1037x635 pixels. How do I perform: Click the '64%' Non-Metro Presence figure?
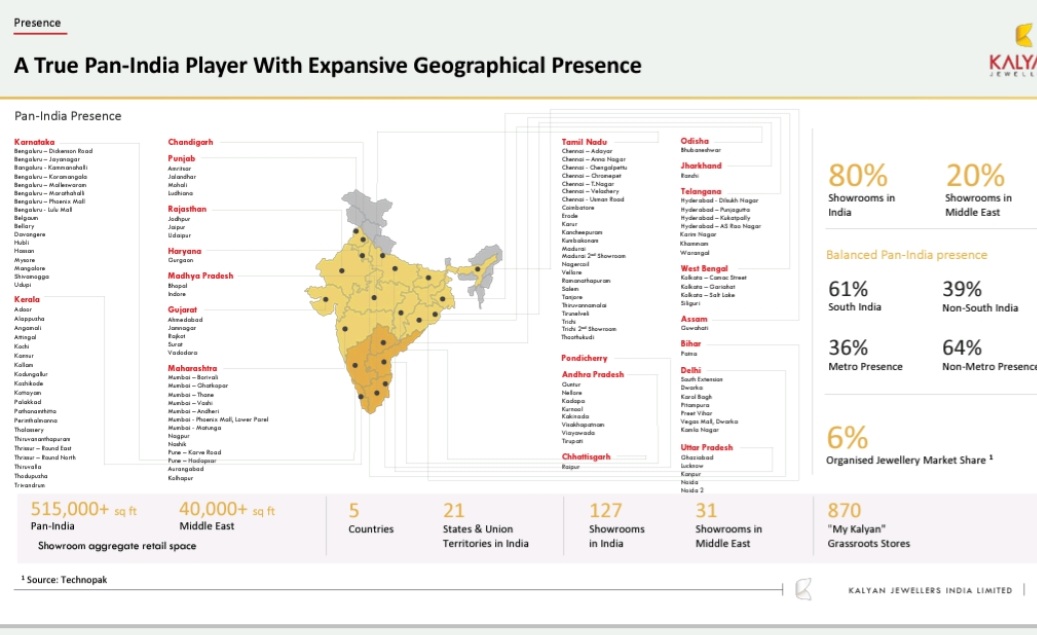point(962,348)
